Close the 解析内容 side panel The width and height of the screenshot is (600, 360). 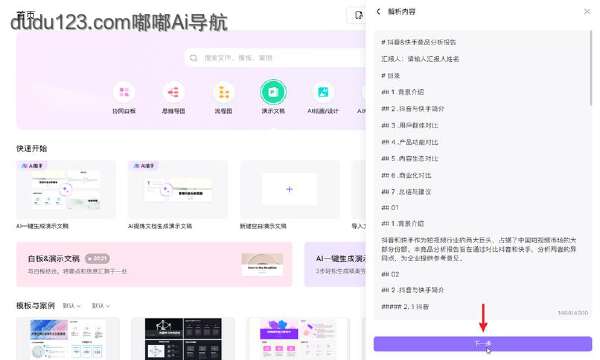pos(587,12)
